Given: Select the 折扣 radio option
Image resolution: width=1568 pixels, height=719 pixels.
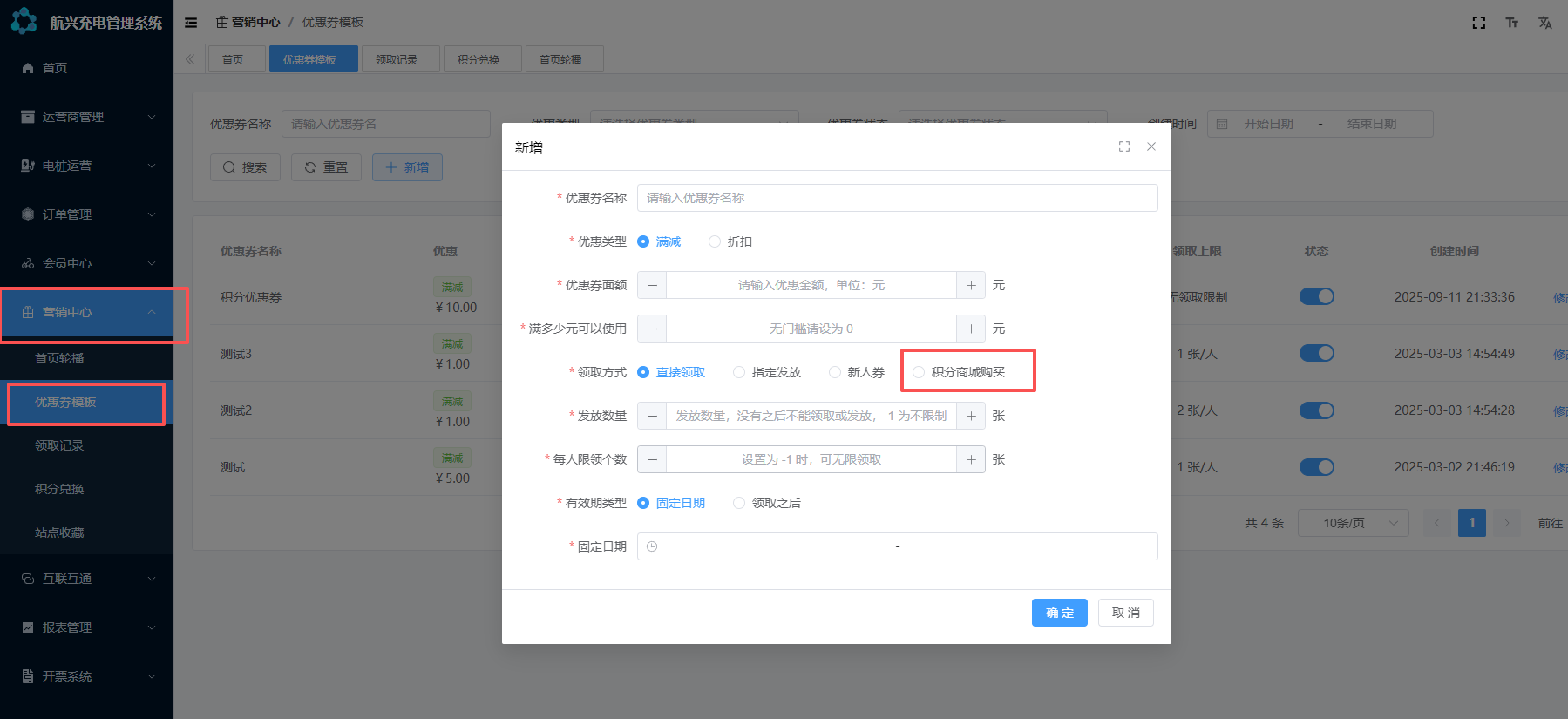Looking at the screenshot, I should tap(715, 241).
